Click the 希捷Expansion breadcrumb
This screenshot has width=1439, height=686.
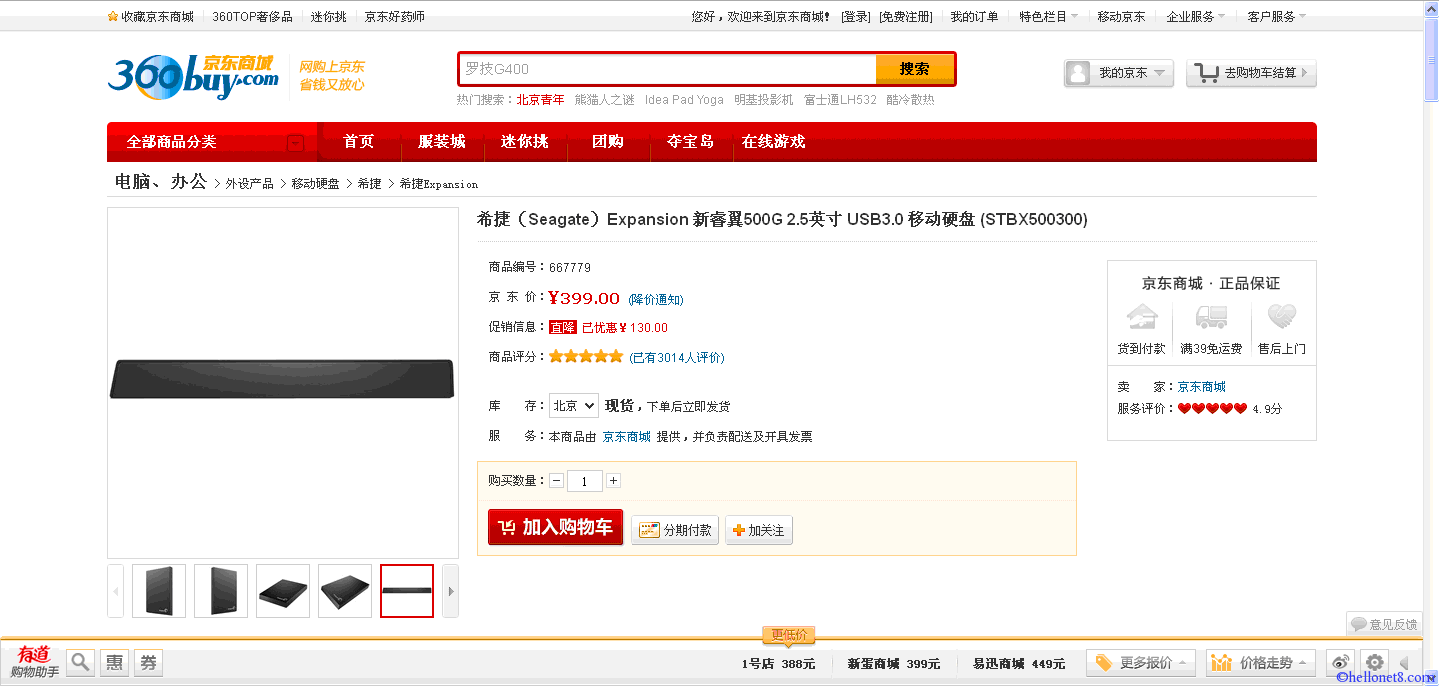pyautogui.click(x=439, y=184)
